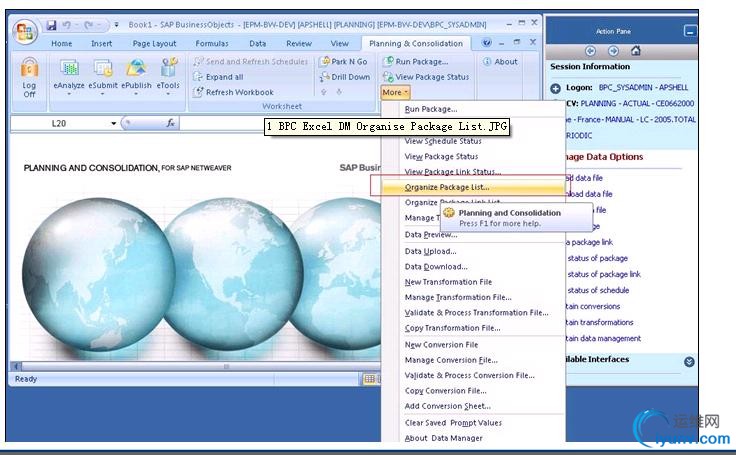The height and width of the screenshot is (455, 736).
Task: Click the fx insert function button
Action: [x=170, y=123]
